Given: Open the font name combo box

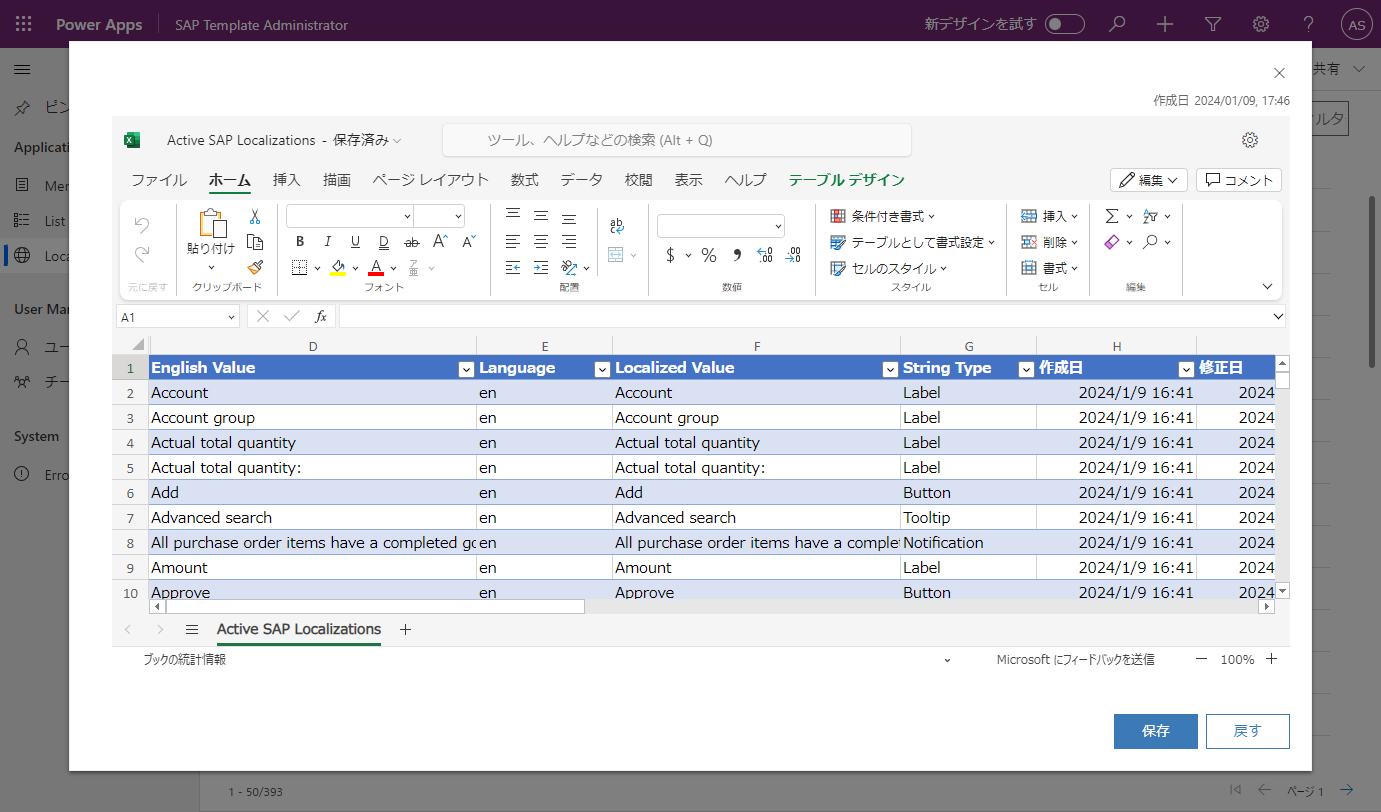Looking at the screenshot, I should [x=350, y=216].
